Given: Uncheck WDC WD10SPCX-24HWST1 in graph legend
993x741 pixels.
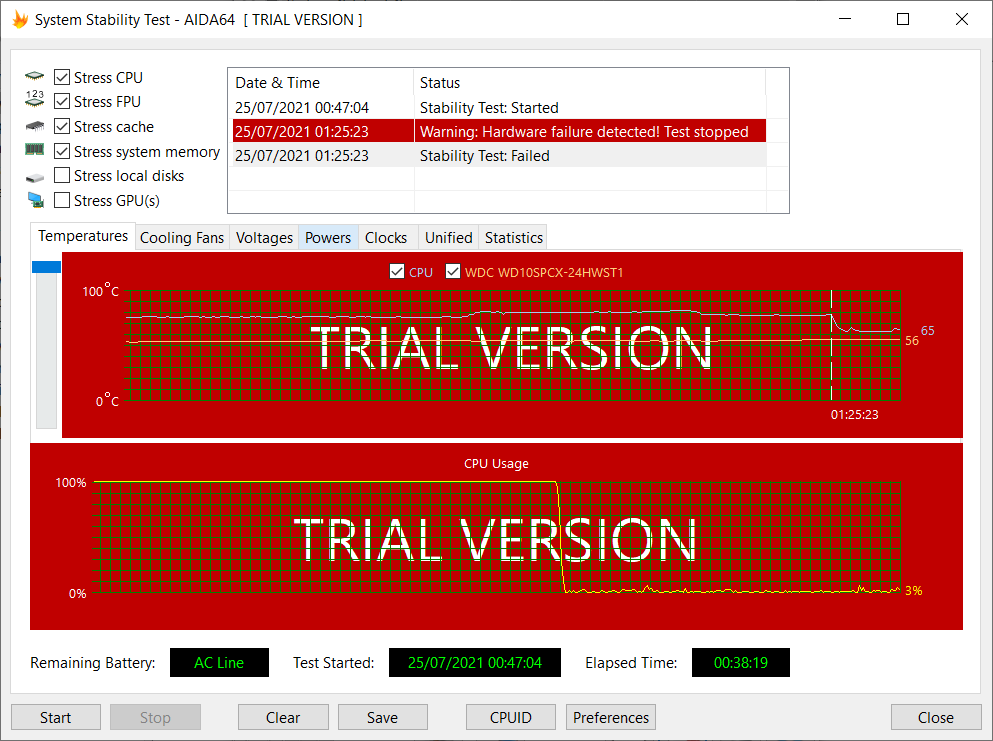Looking at the screenshot, I should click(x=453, y=271).
